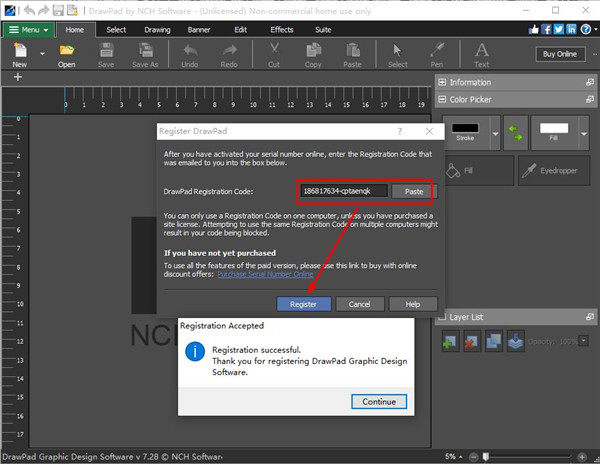Screen dimensions: 600x464
Task: Undock the Color Picker panel
Action: [x=590, y=99]
